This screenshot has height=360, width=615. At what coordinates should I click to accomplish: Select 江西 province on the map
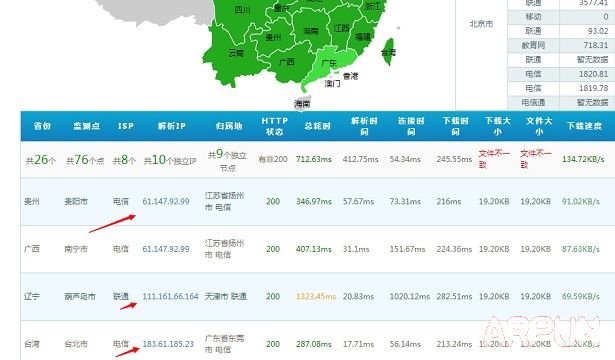coord(341,28)
